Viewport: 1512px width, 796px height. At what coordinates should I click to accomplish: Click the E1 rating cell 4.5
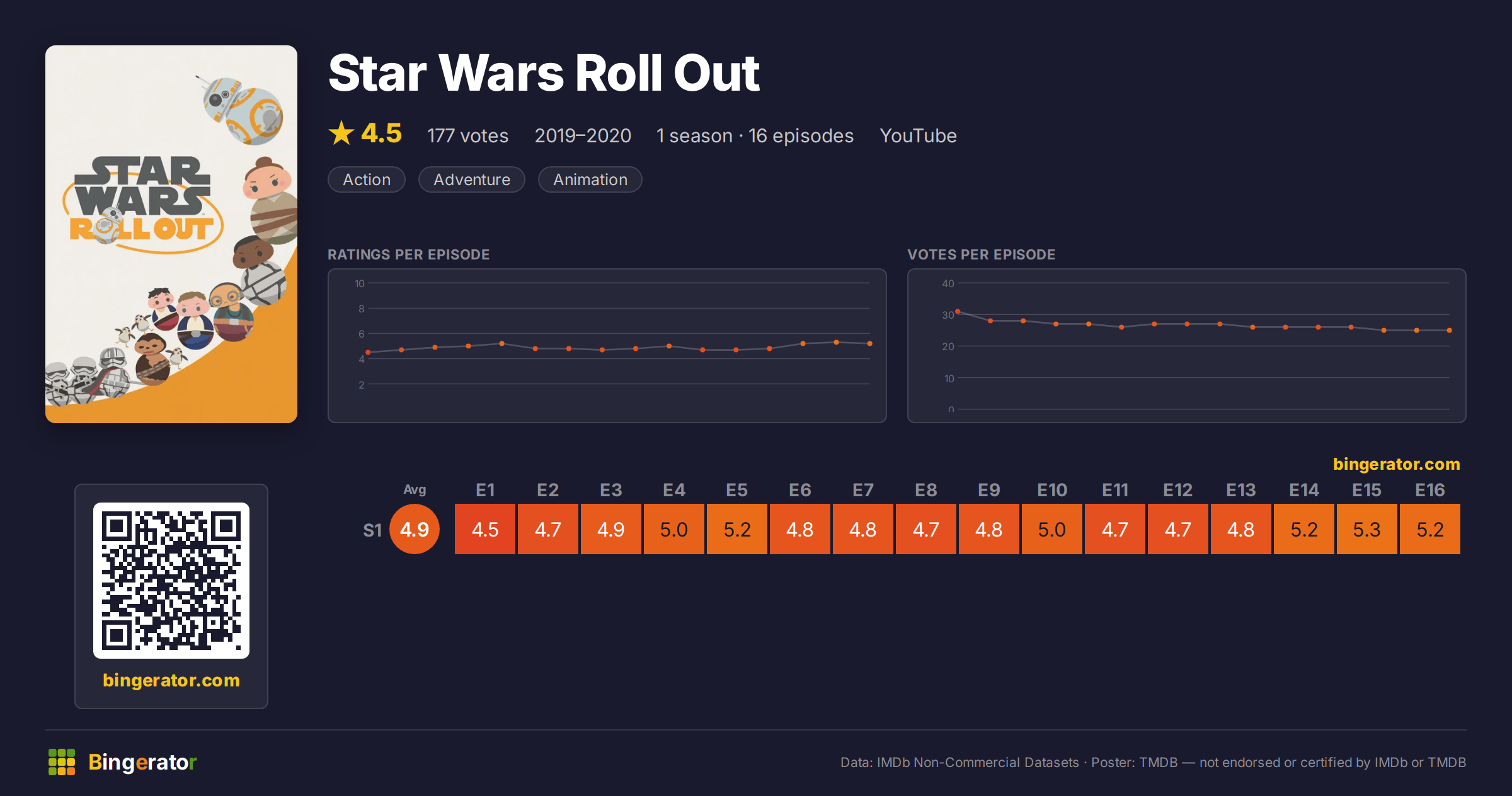pos(485,529)
